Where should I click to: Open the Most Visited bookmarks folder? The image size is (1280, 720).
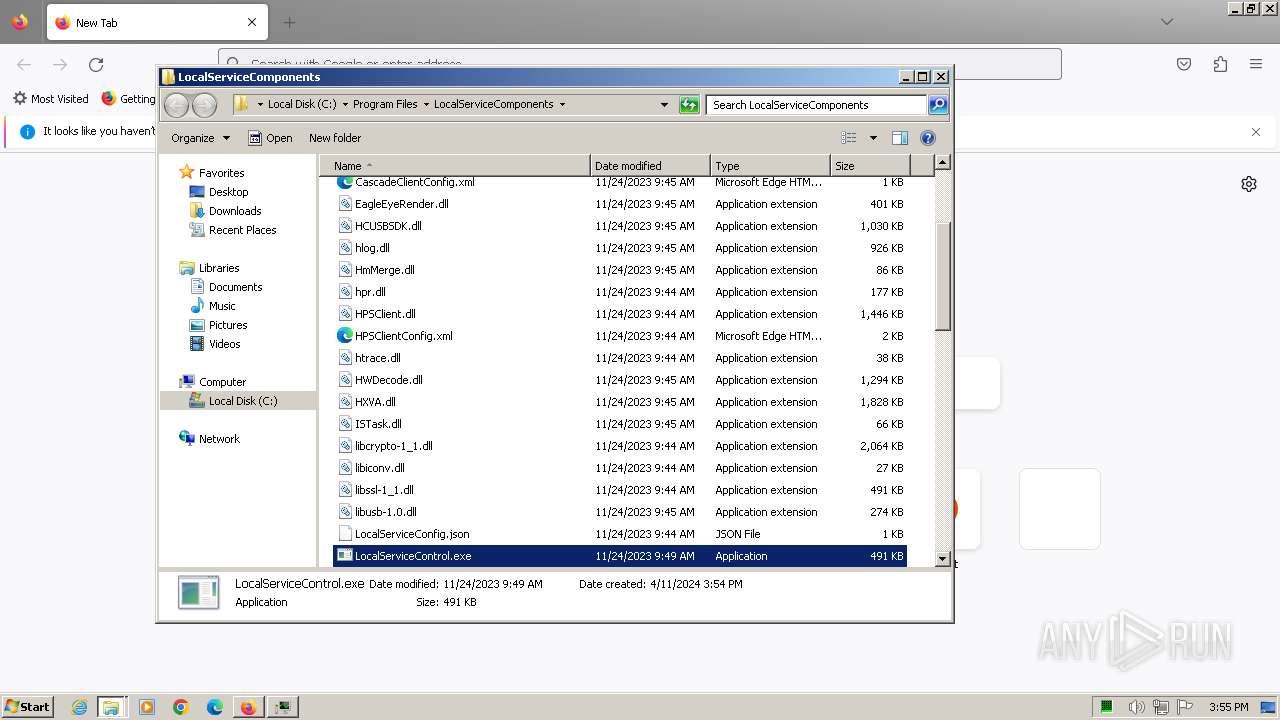pos(51,99)
